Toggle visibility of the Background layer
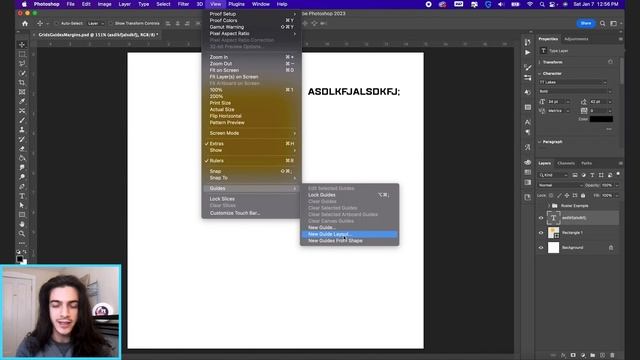This screenshot has width=640, height=360. pos(541,248)
